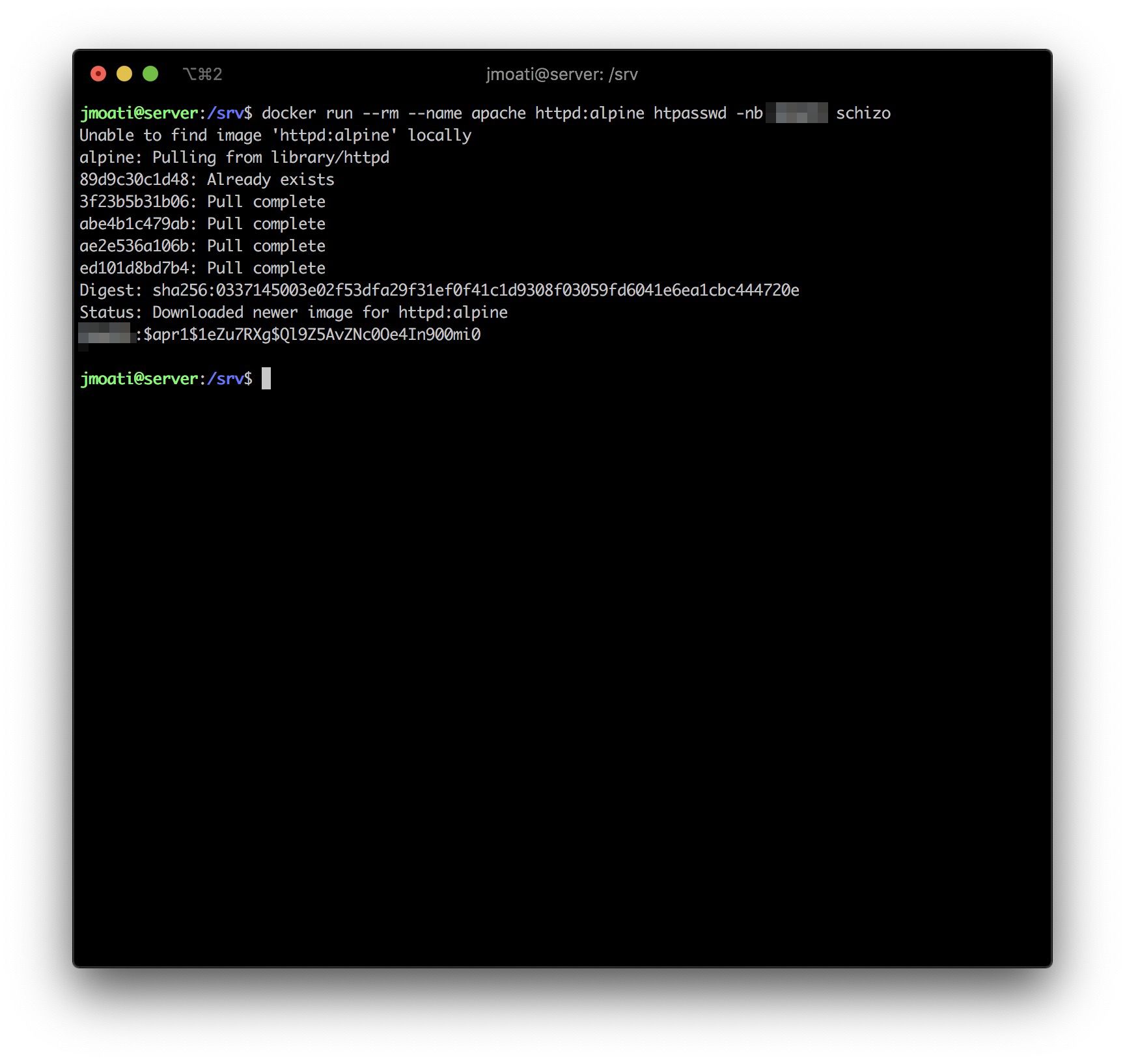This screenshot has height=1064, width=1125.
Task: Click the sha256 digest hash
Action: [x=475, y=290]
